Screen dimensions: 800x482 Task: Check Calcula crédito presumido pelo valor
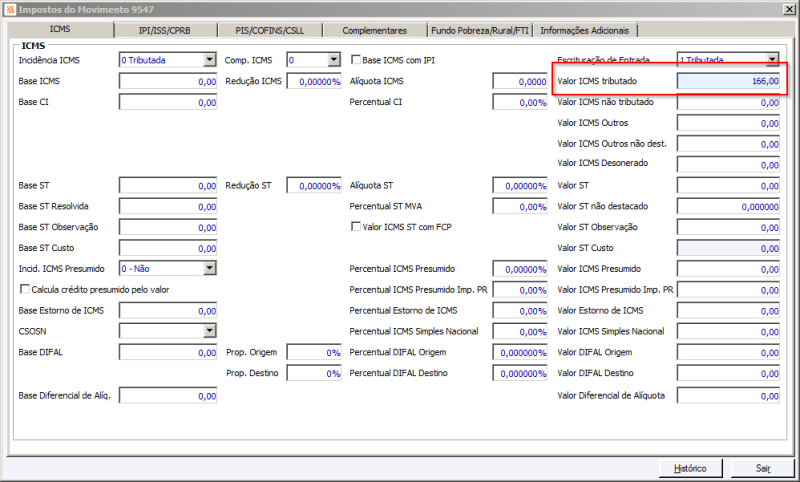coord(24,289)
